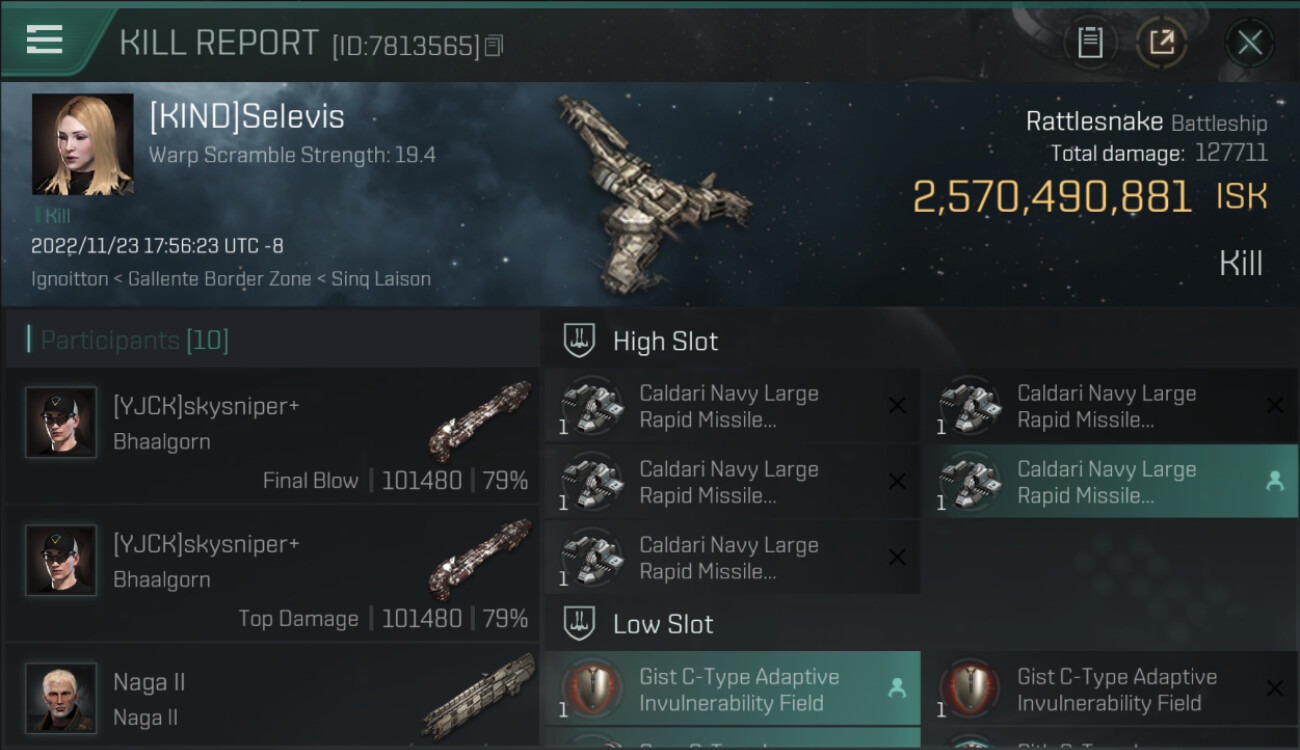Viewport: 1300px width, 750px height.
Task: Click X on top-left missile launcher
Action: coord(897,406)
